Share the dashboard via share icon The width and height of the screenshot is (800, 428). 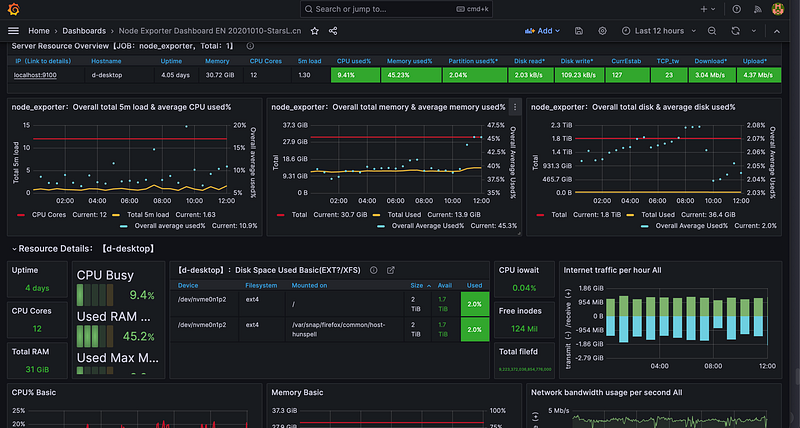(333, 31)
